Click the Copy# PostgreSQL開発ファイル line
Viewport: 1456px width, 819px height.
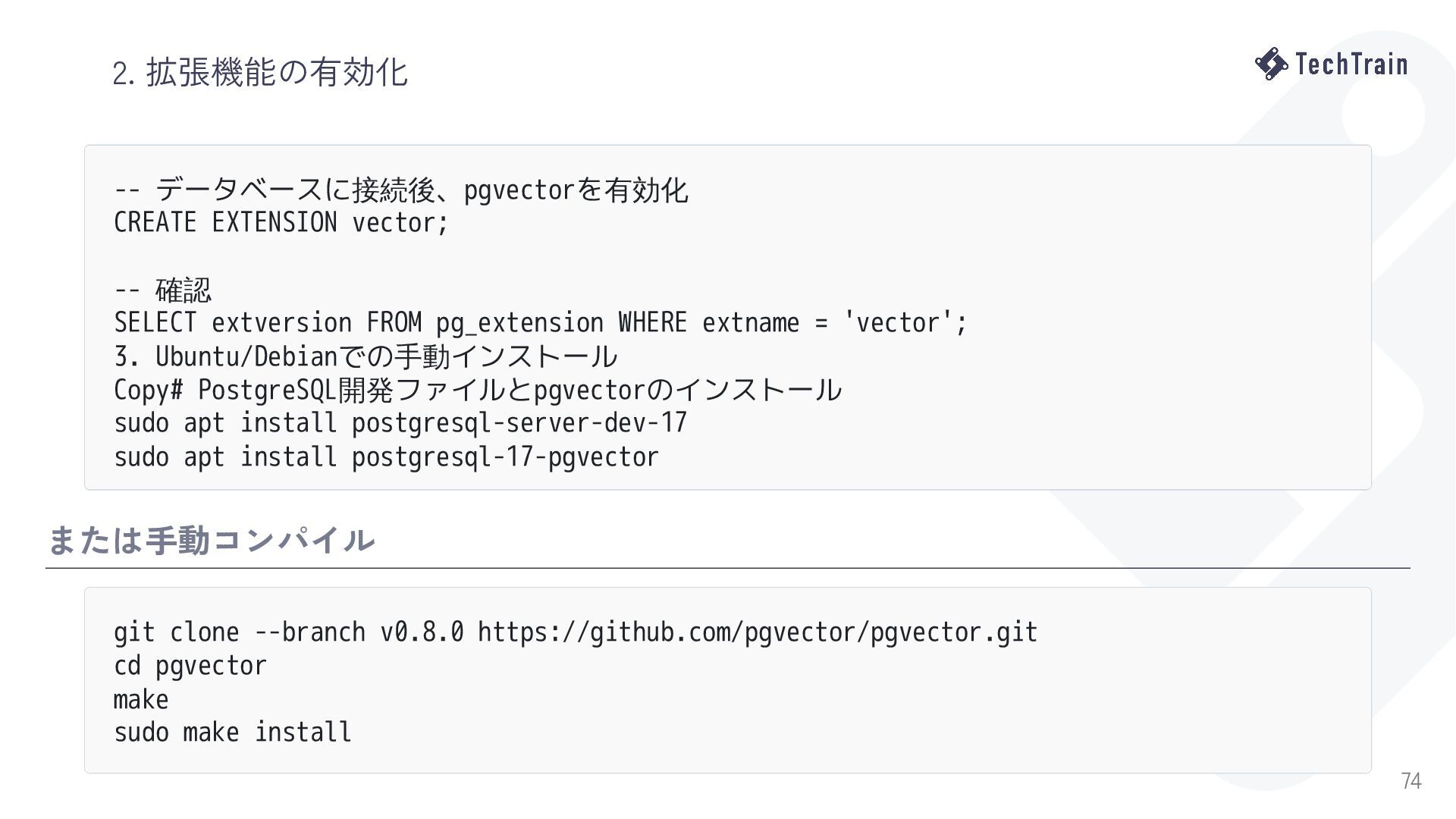pyautogui.click(x=478, y=390)
